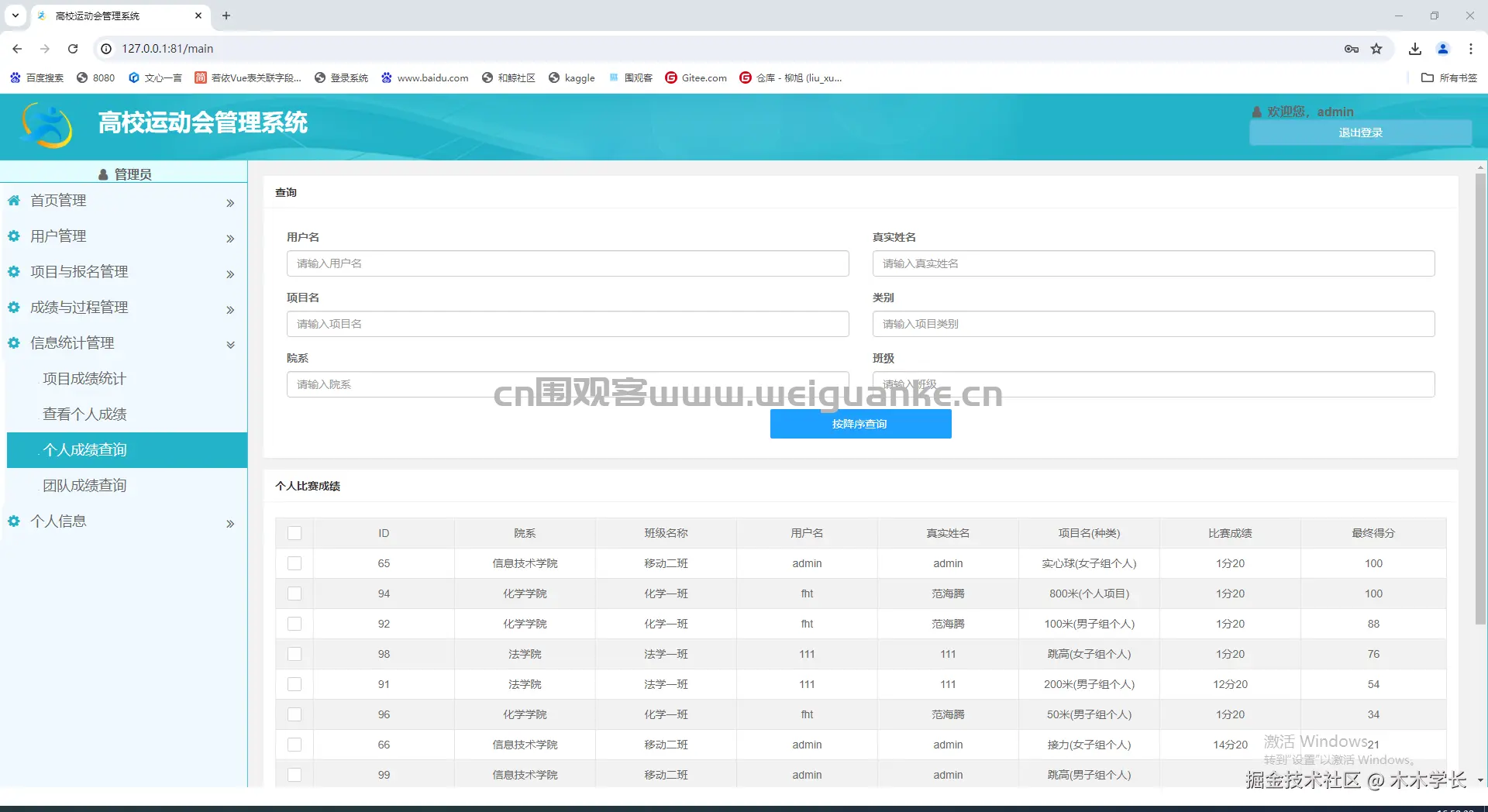This screenshot has height=812, width=1488.
Task: Expand the 首页管理 menu chevron
Action: [x=230, y=203]
